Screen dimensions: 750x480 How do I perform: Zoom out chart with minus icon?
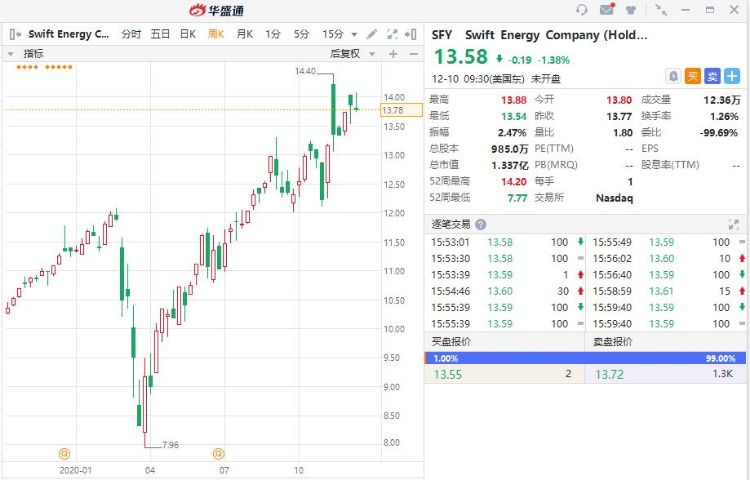pyautogui.click(x=414, y=54)
